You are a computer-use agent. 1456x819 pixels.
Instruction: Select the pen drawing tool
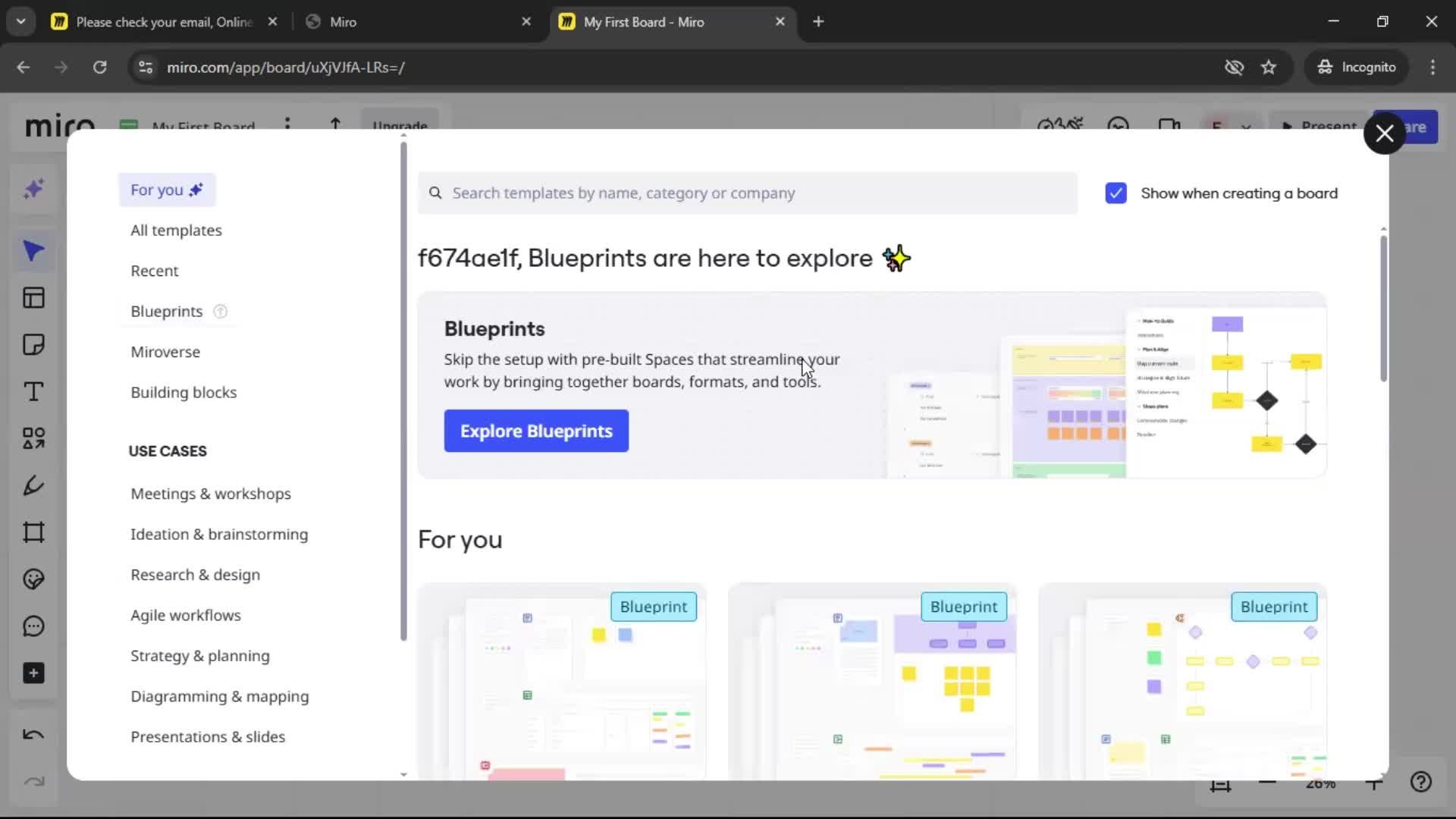33,485
